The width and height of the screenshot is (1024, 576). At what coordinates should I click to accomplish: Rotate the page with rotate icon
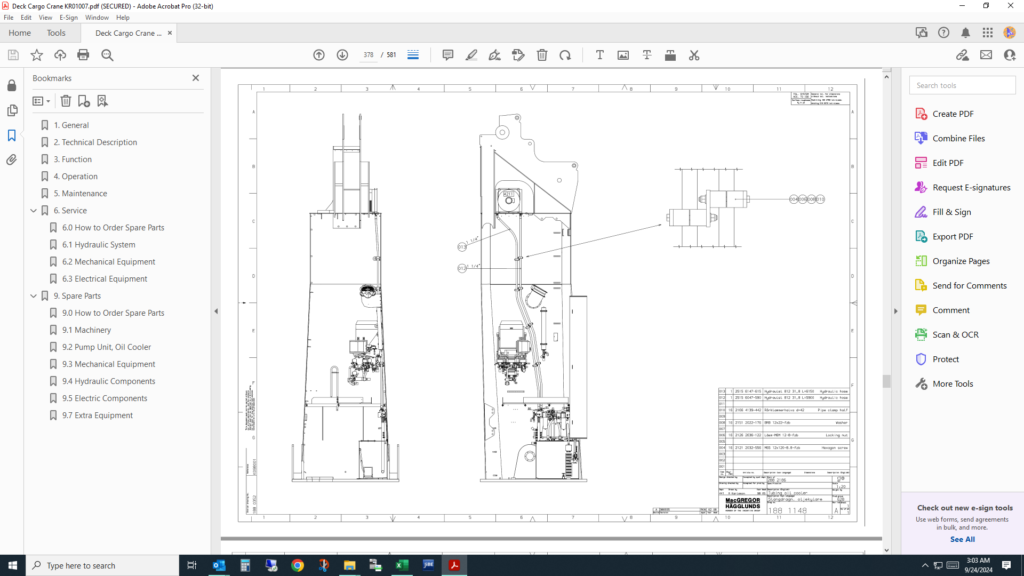click(566, 56)
